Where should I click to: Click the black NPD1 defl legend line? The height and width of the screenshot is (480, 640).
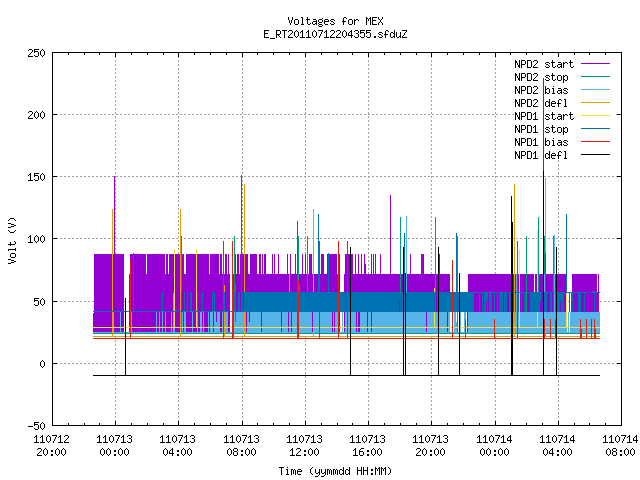(596, 155)
